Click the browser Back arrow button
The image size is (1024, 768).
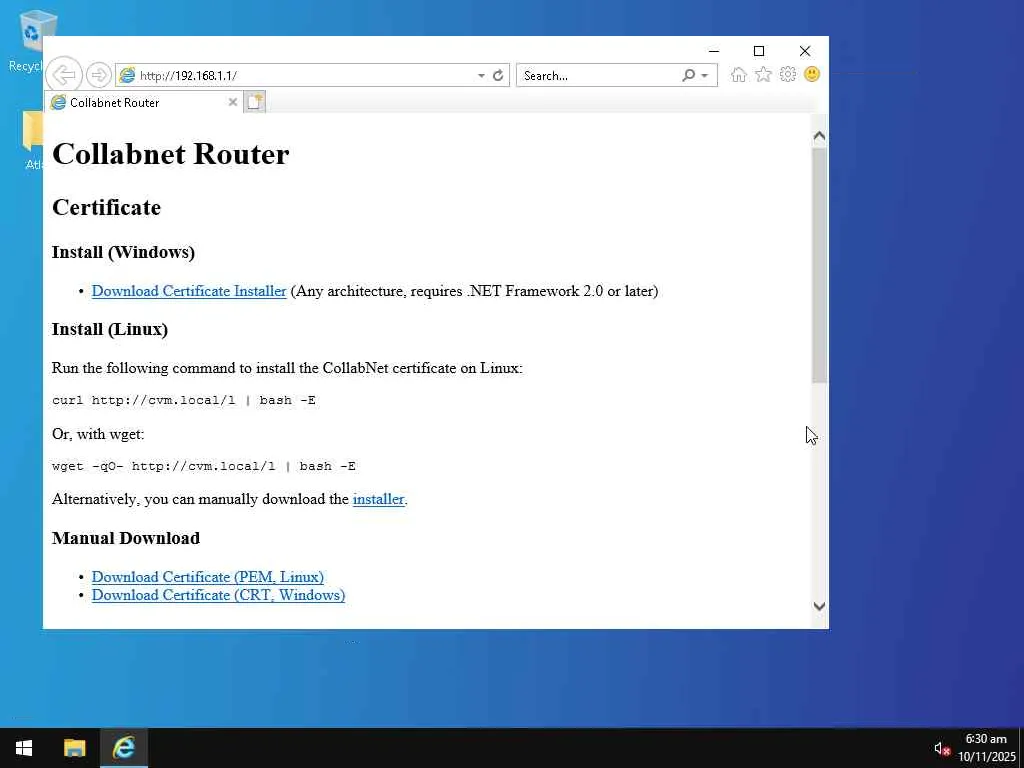point(64,74)
